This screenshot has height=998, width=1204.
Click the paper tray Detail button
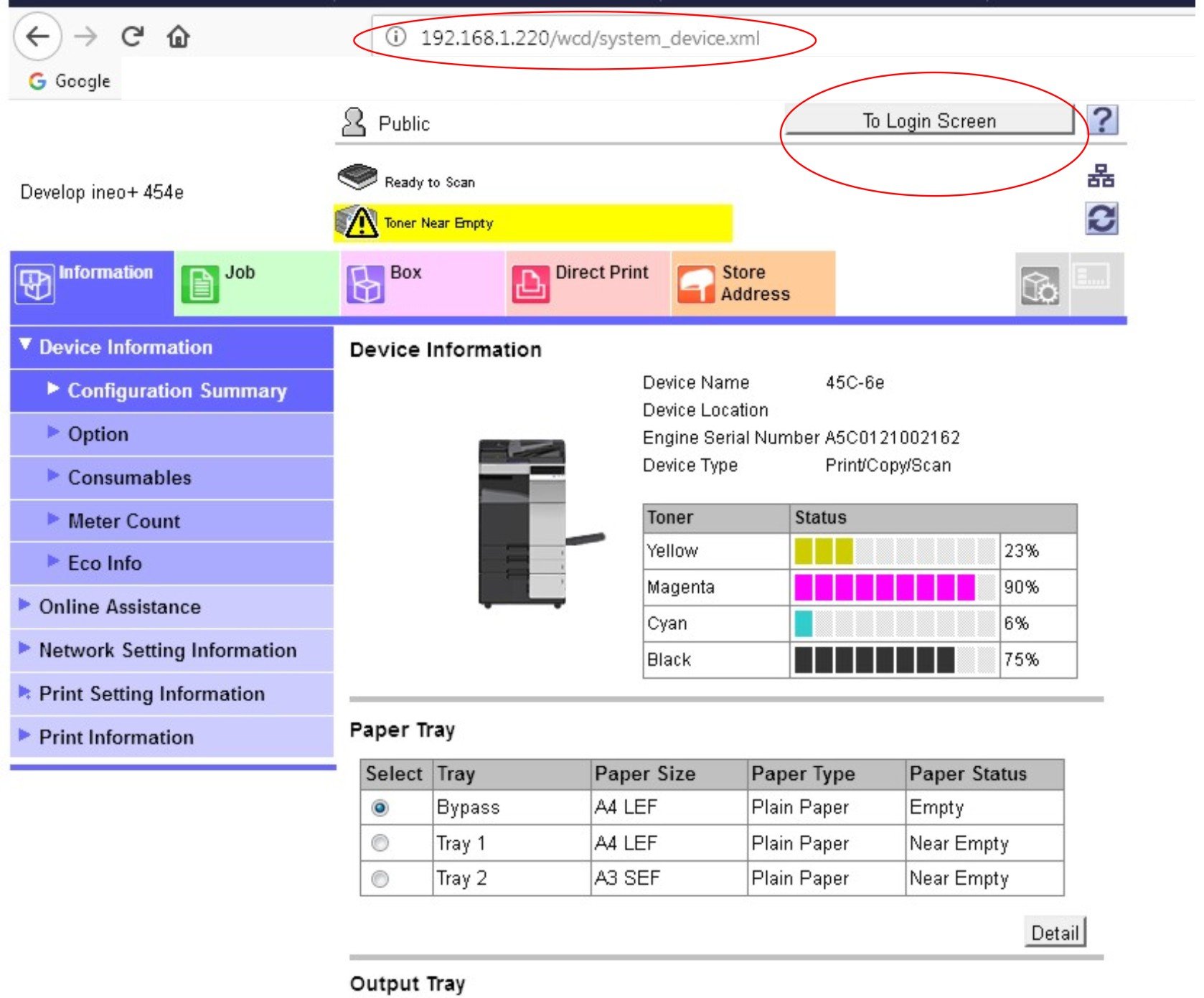tap(1055, 932)
